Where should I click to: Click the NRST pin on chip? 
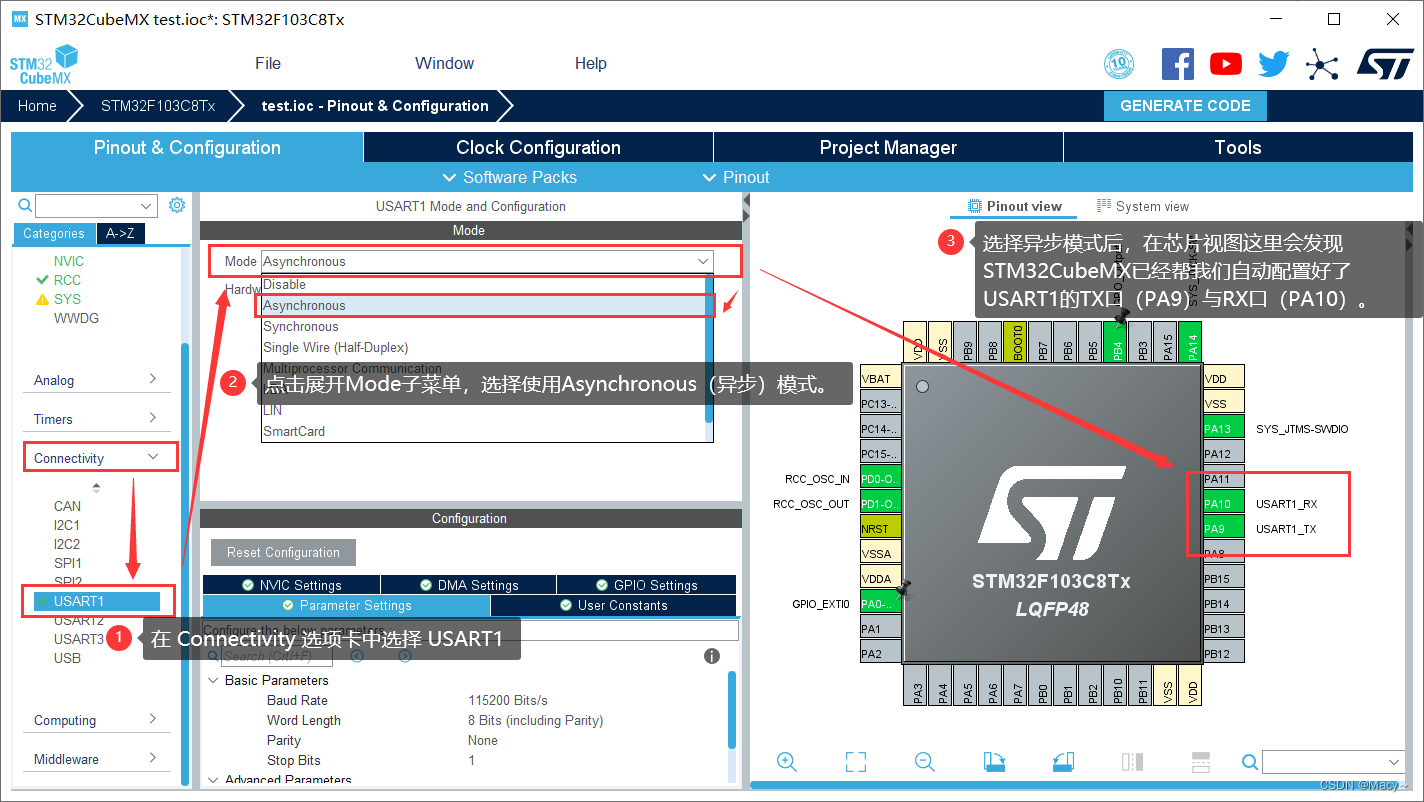click(881, 529)
